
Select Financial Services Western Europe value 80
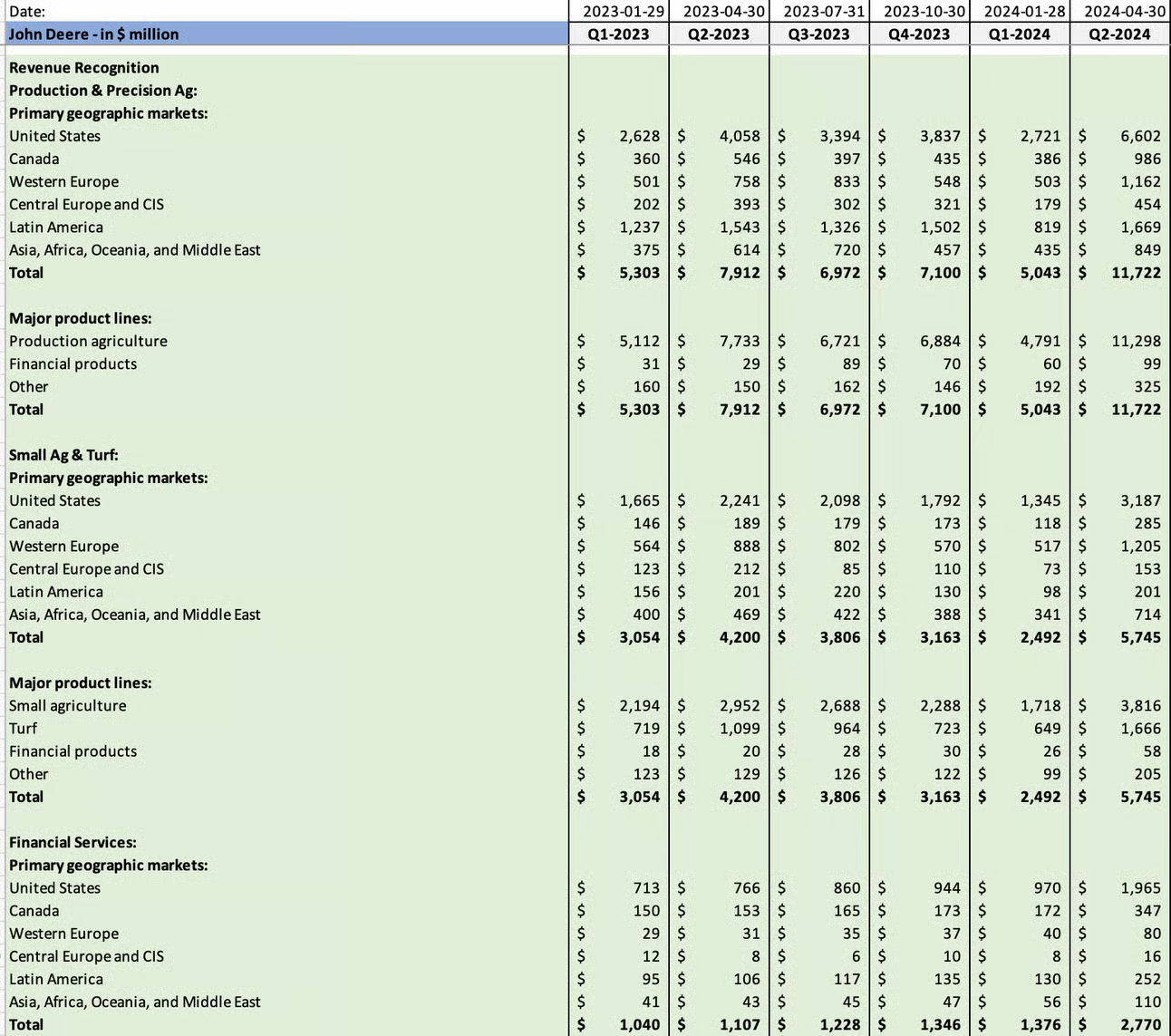coord(1152,934)
